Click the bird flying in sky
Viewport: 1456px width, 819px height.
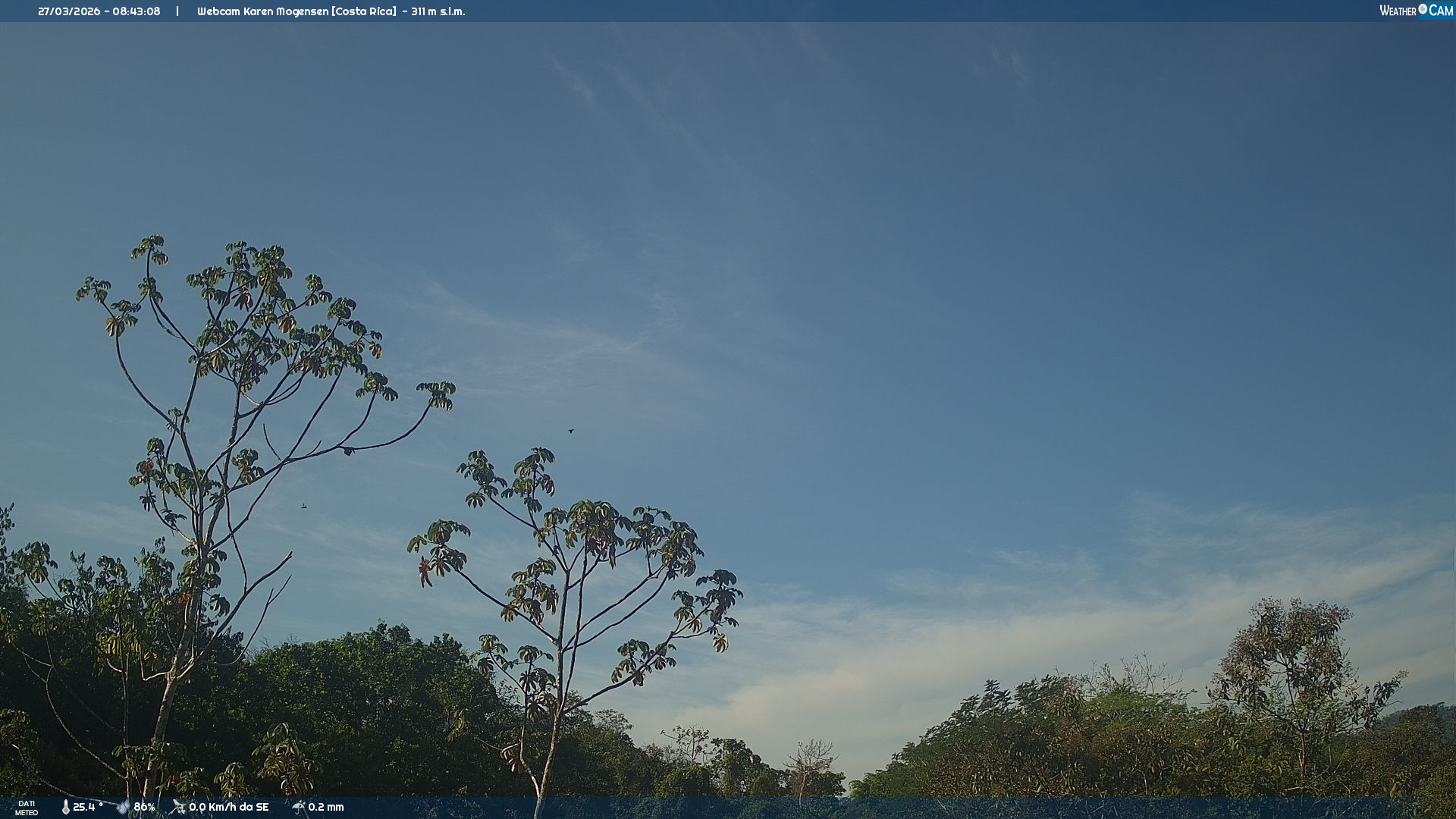tap(571, 431)
